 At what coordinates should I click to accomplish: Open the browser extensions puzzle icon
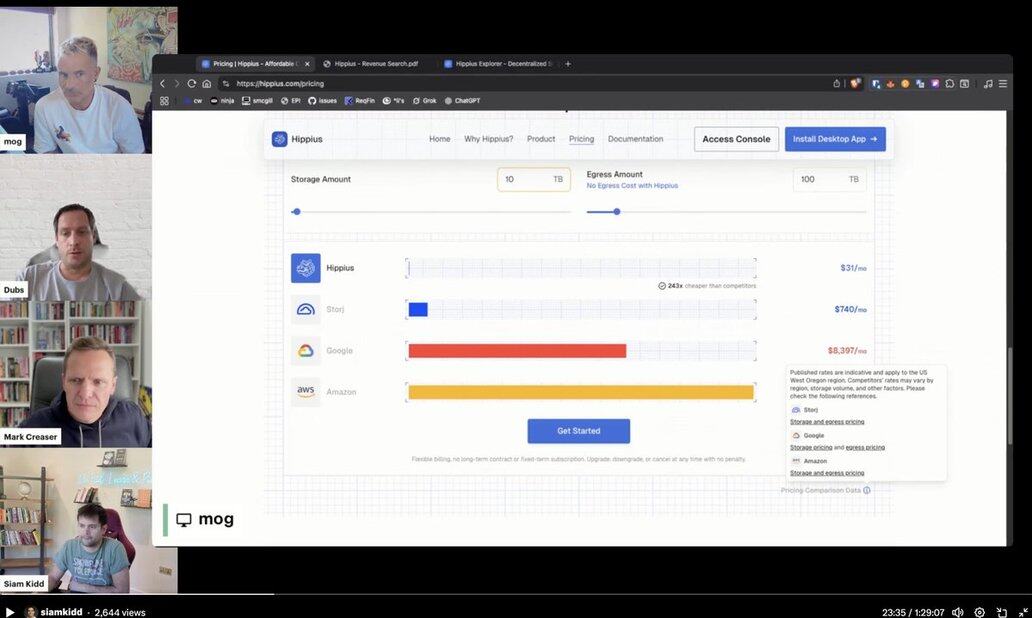click(950, 84)
